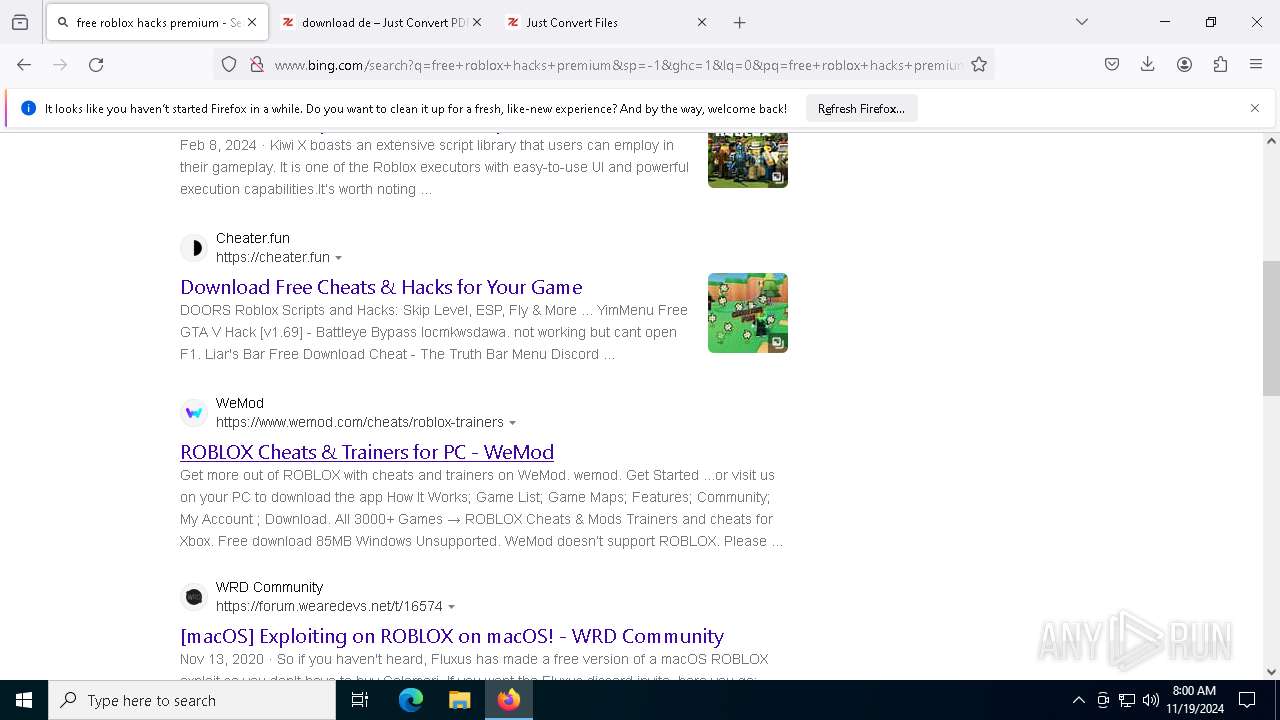Show hidden system tray icons
The height and width of the screenshot is (720, 1280).
coord(1078,700)
